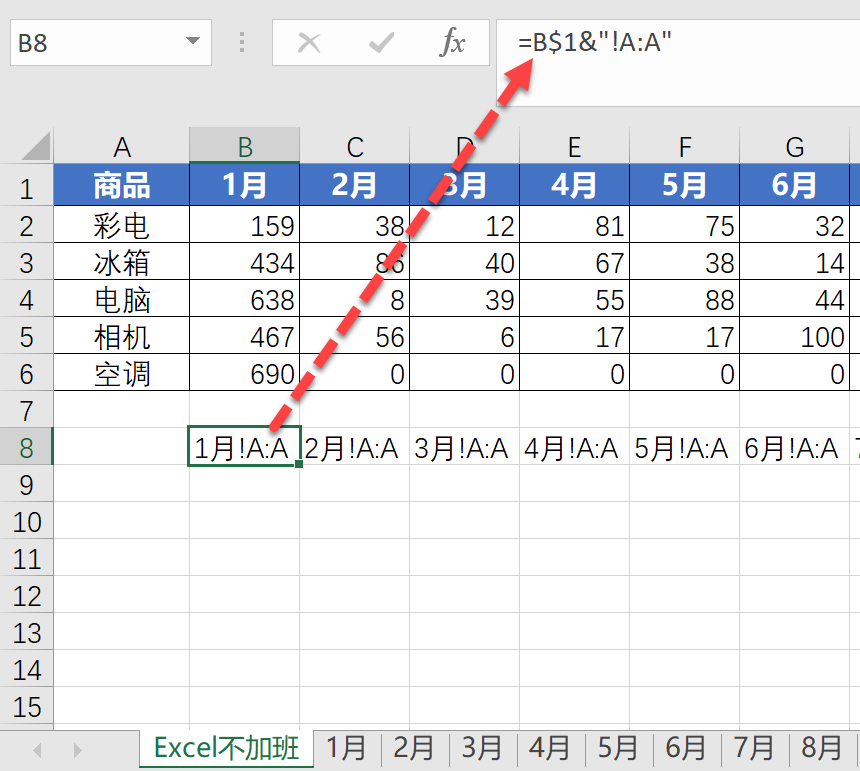Viewport: 860px width, 771px height.
Task: Click the 冰箱 cell
Action: click(x=122, y=262)
